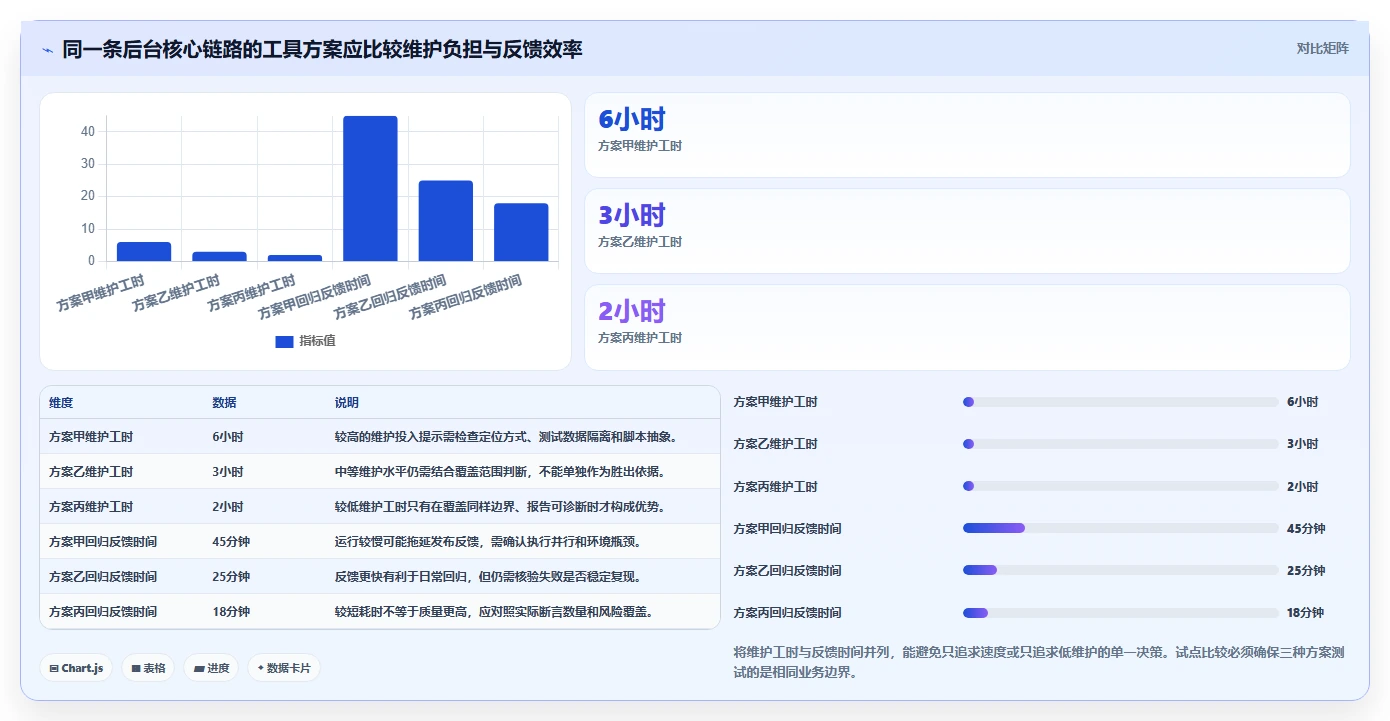
Task: Click the 进度 tag chip
Action: coord(211,668)
